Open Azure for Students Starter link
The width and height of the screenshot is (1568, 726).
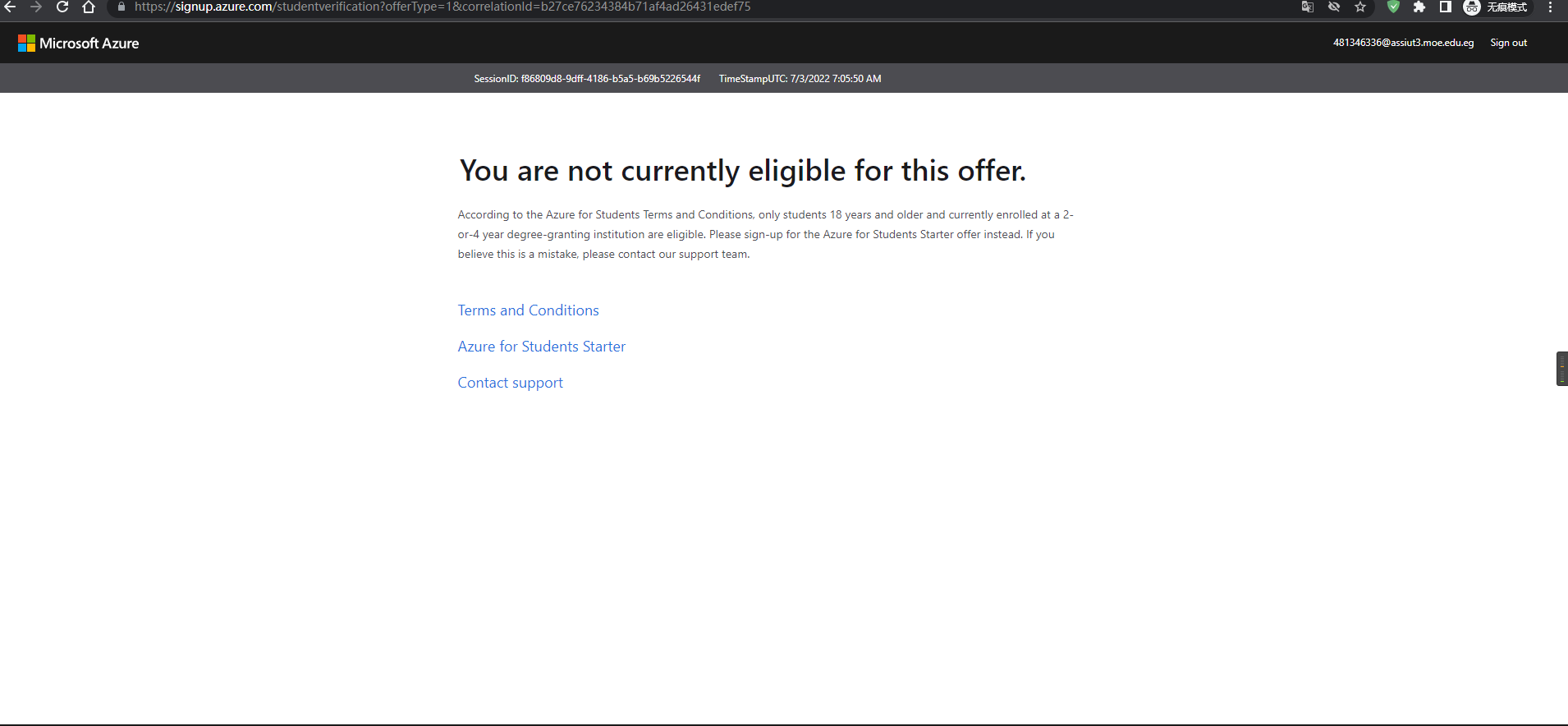coord(541,347)
